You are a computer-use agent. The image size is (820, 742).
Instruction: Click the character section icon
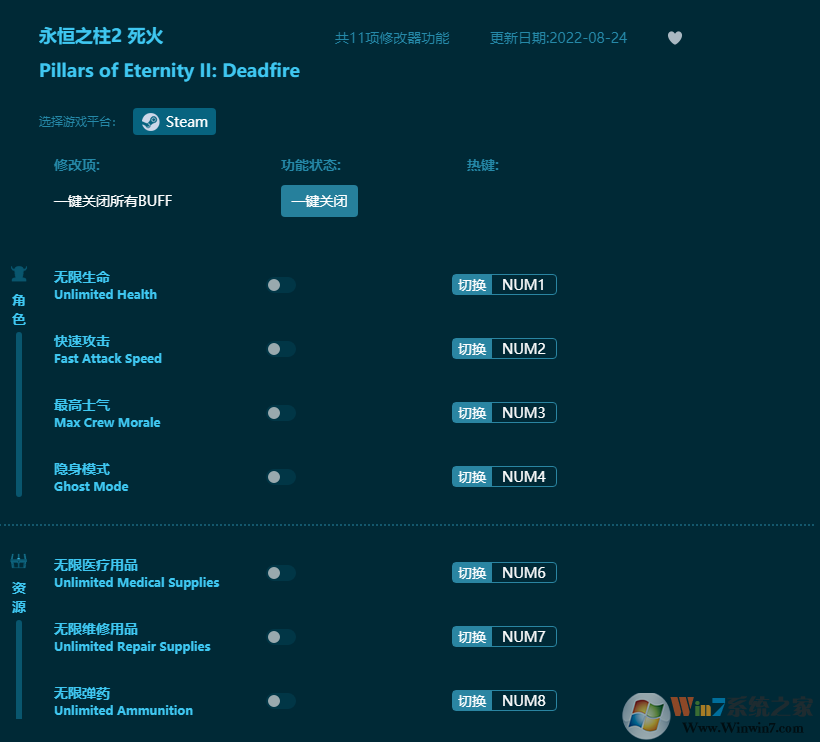click(19, 273)
